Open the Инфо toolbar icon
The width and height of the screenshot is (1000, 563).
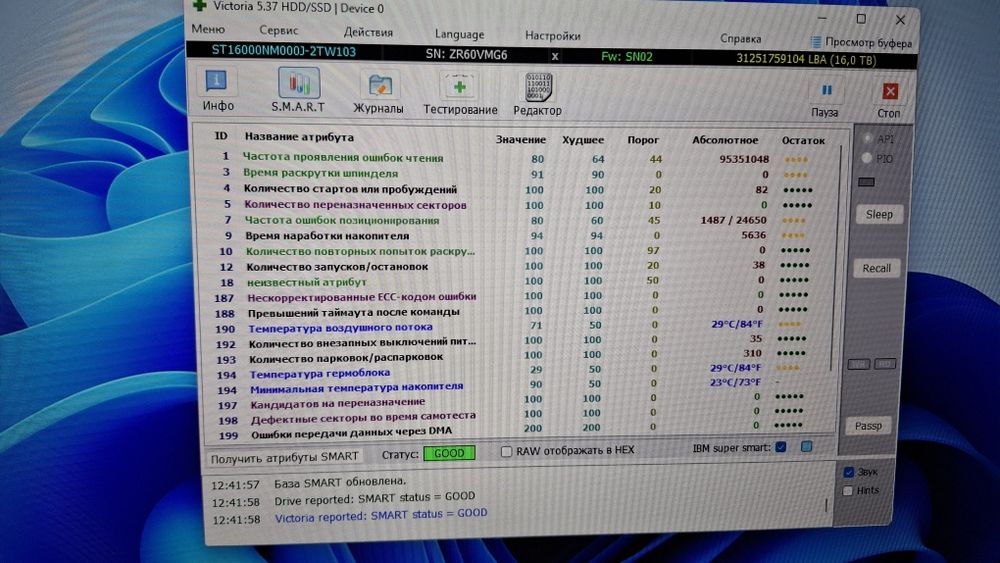pos(217,91)
